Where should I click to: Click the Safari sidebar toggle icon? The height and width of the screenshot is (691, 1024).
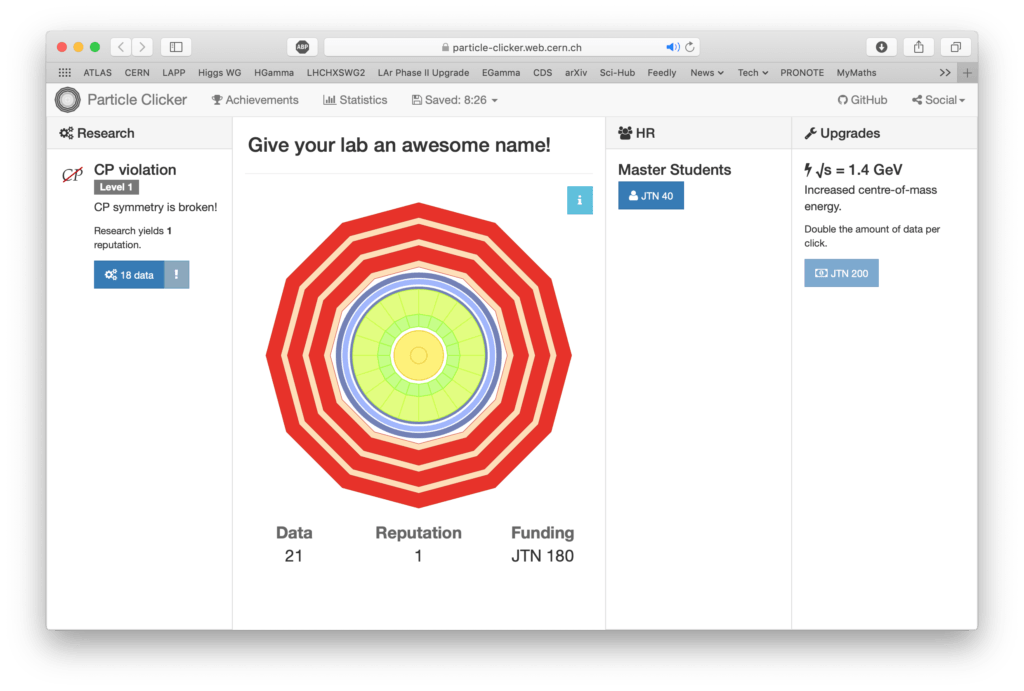point(176,47)
